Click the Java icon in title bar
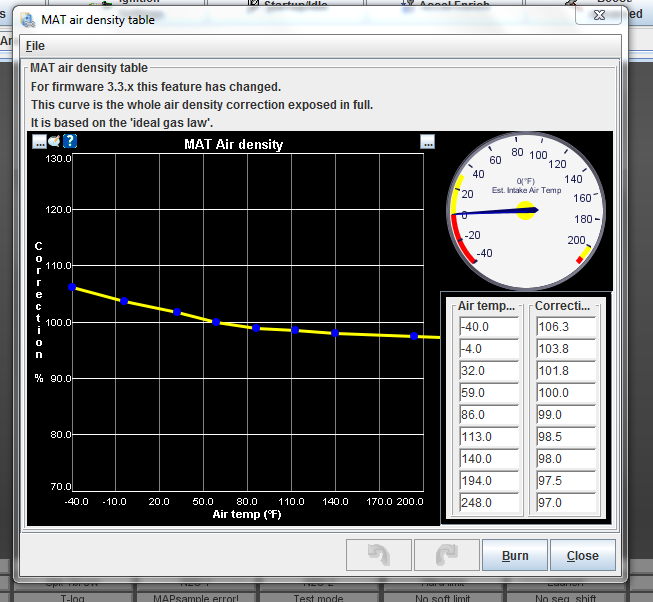Image resolution: width=653 pixels, height=602 pixels. click(28, 20)
